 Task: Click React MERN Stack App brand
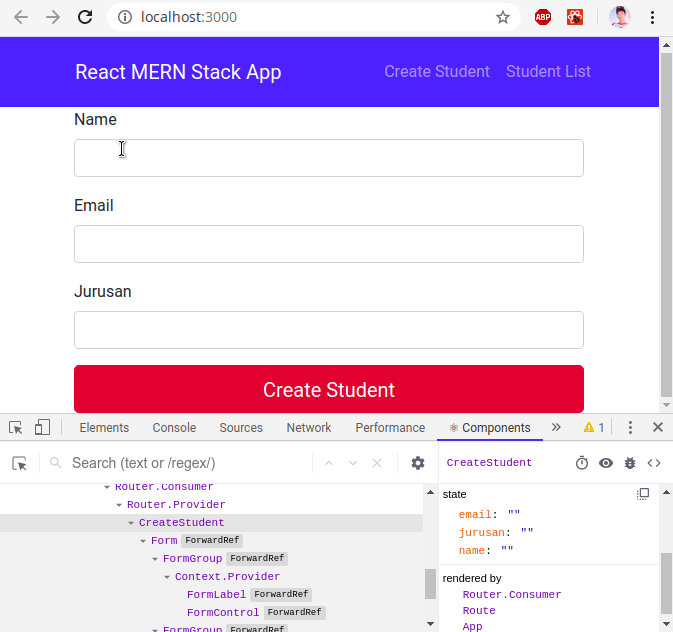[178, 72]
